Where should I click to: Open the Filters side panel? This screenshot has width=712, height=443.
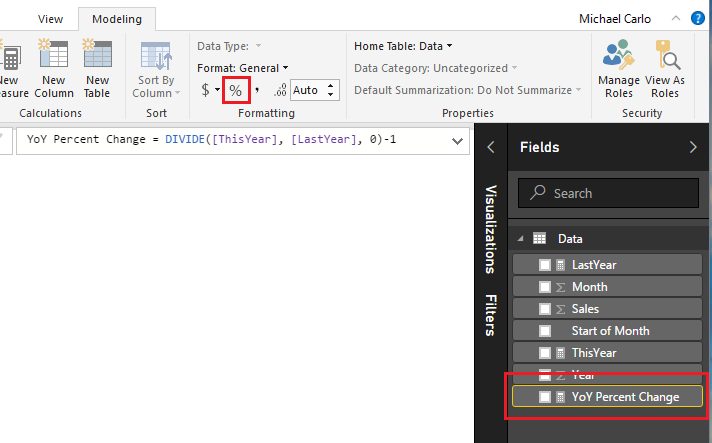point(491,315)
